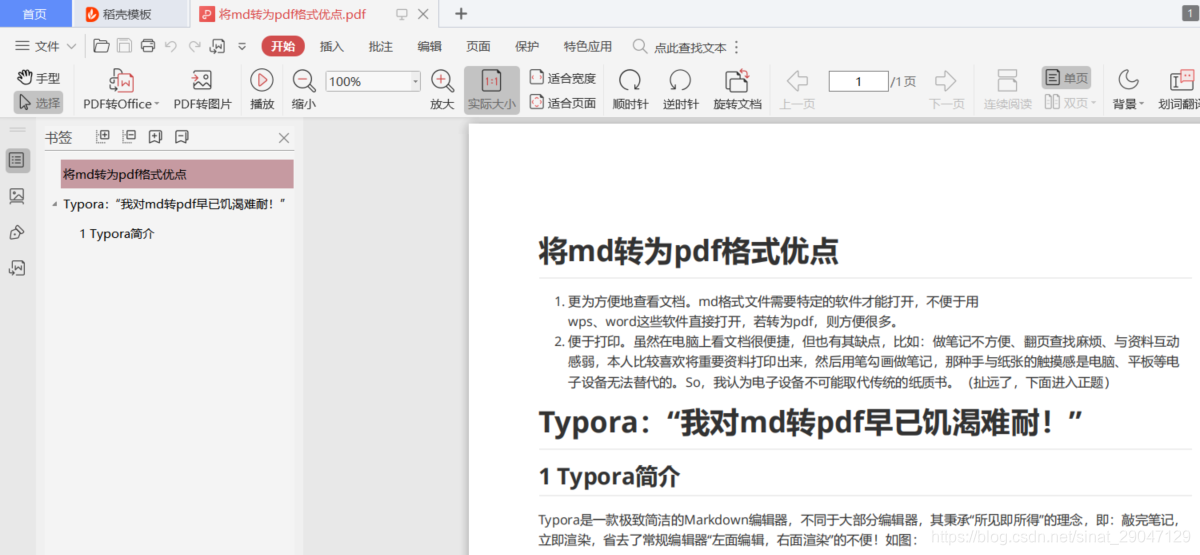This screenshot has width=1200, height=555.
Task: Expand the arrow next to 文件
Action: point(71,47)
